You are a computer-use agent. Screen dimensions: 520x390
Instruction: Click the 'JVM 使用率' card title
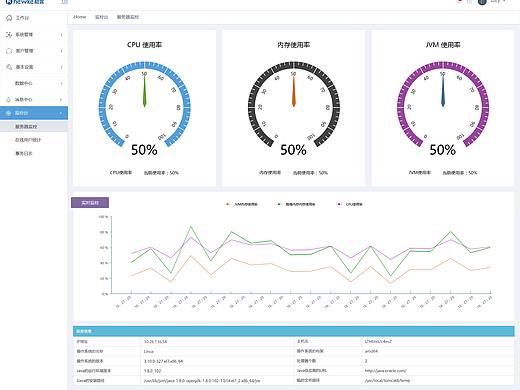click(443, 45)
